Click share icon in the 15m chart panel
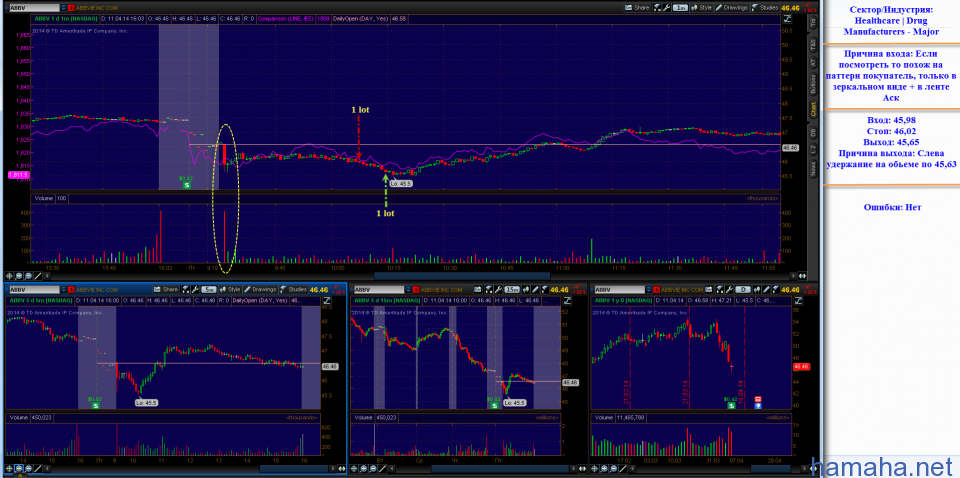Viewport: 960px width, 478px height. tap(476, 289)
